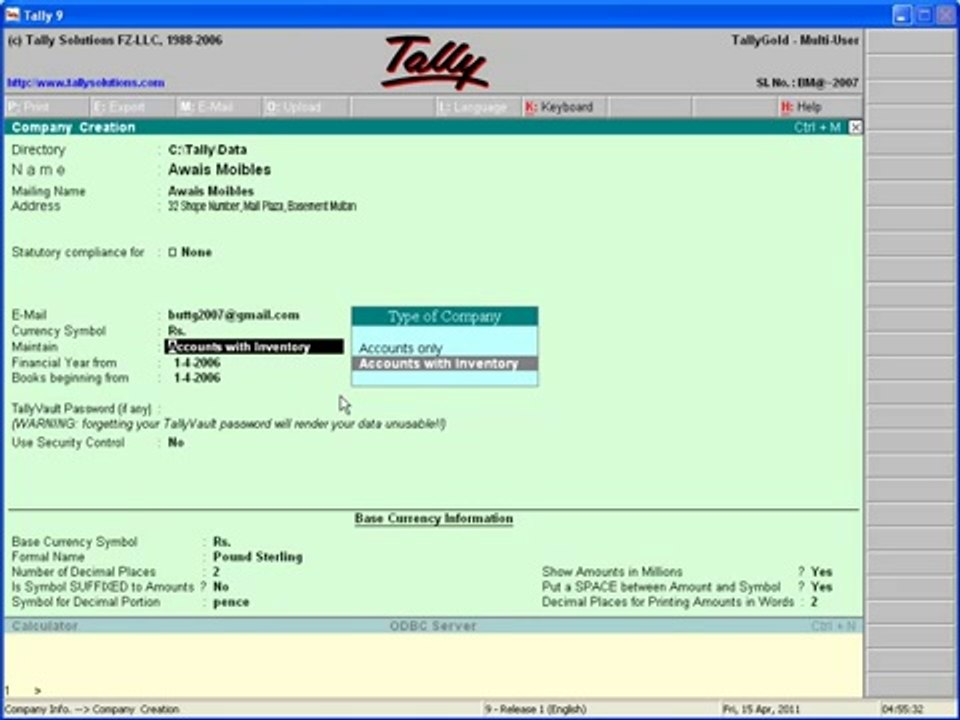This screenshot has width=960, height=720.
Task: Click Base Currency Symbol 'Rs.' value
Action: click(x=222, y=542)
